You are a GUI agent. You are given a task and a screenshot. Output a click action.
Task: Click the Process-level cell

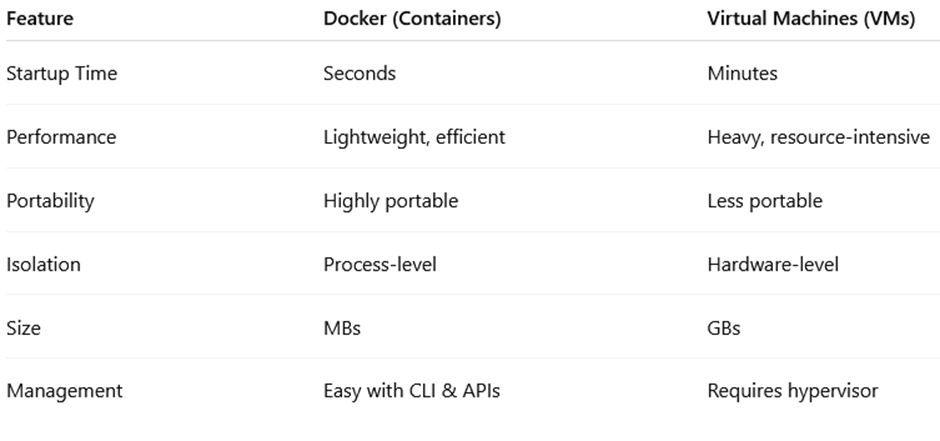(381, 264)
